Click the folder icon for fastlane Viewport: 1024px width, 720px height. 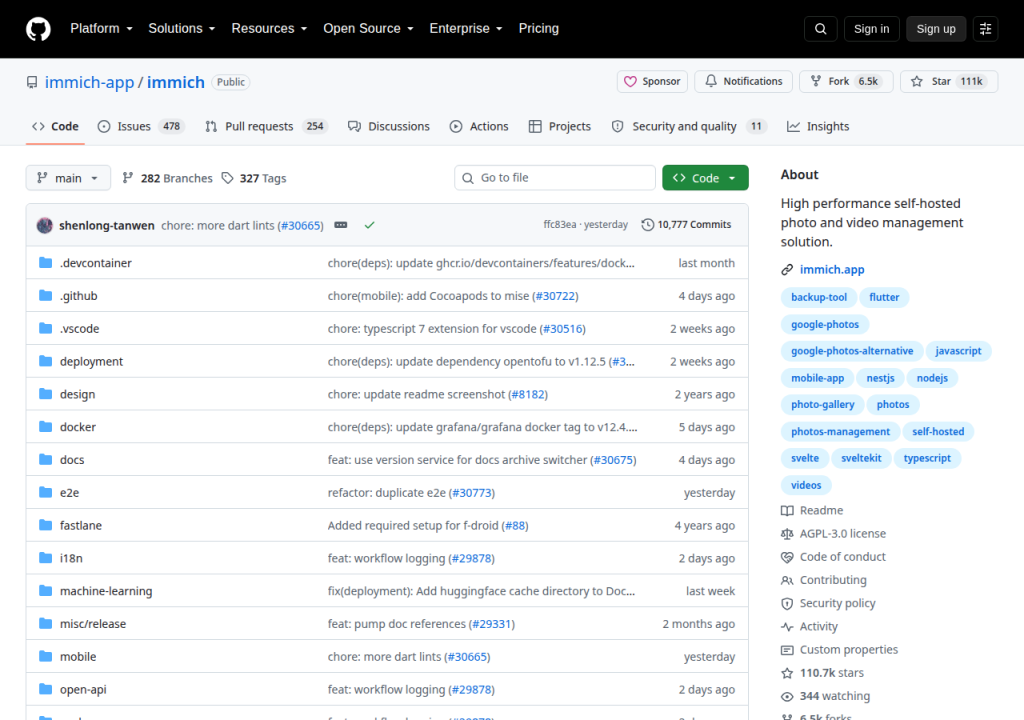(x=45, y=525)
